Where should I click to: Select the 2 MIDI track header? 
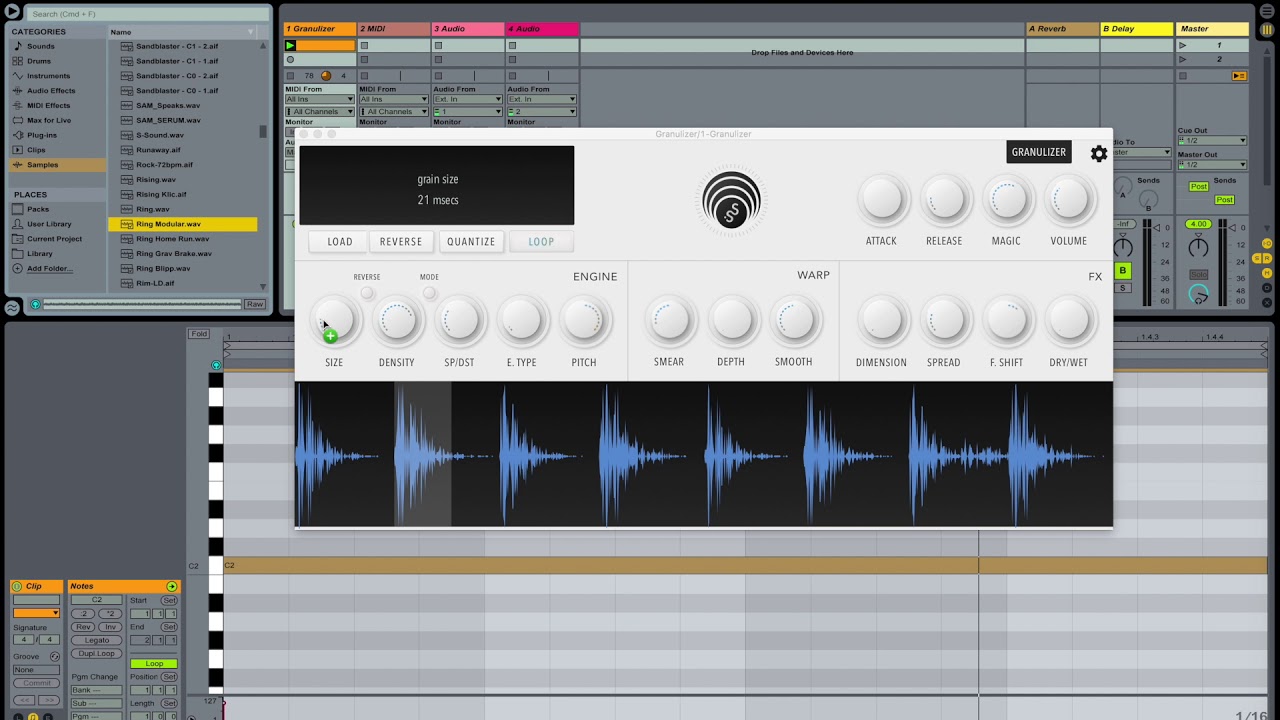394,29
